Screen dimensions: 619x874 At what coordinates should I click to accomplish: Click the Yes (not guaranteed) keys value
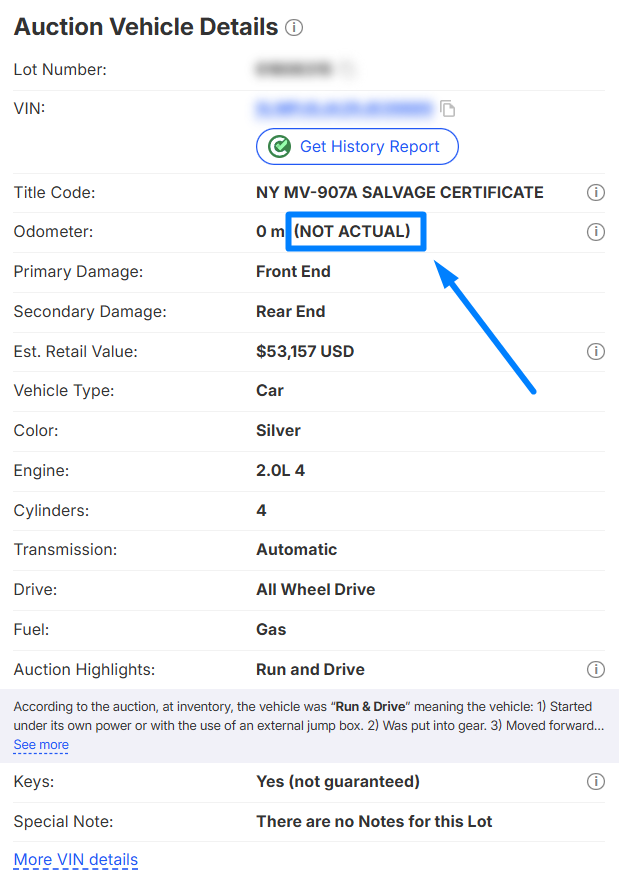pos(338,781)
